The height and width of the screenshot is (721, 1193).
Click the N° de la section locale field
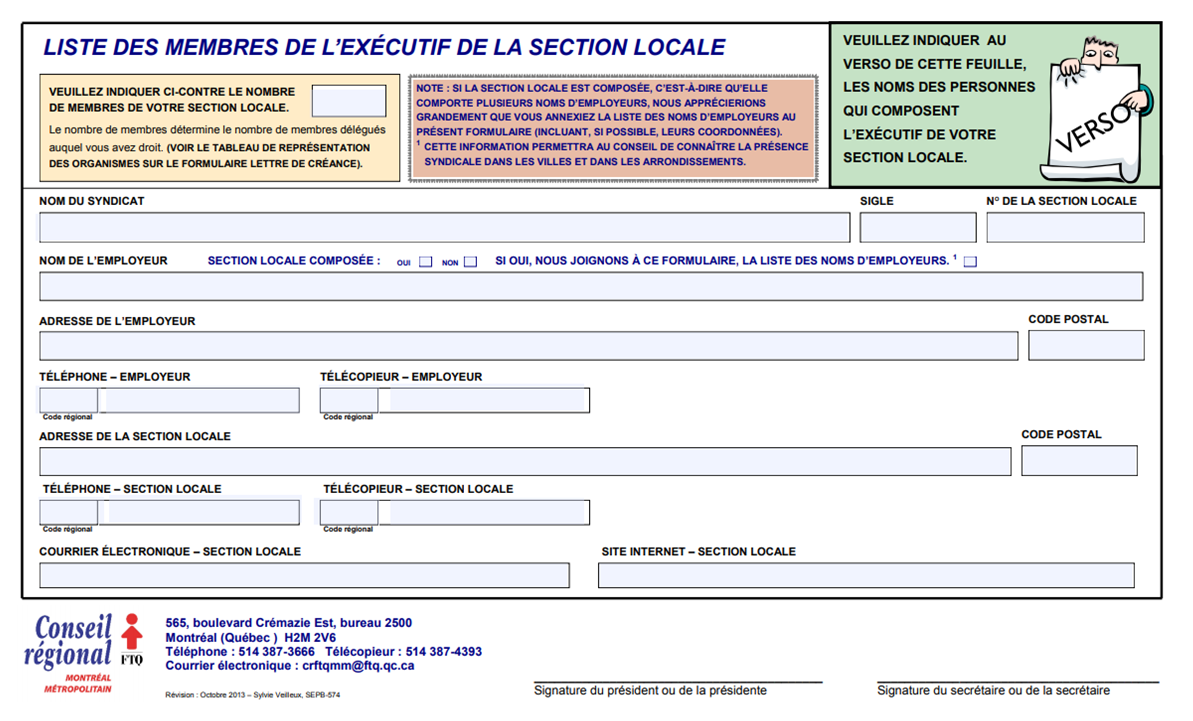[1064, 227]
